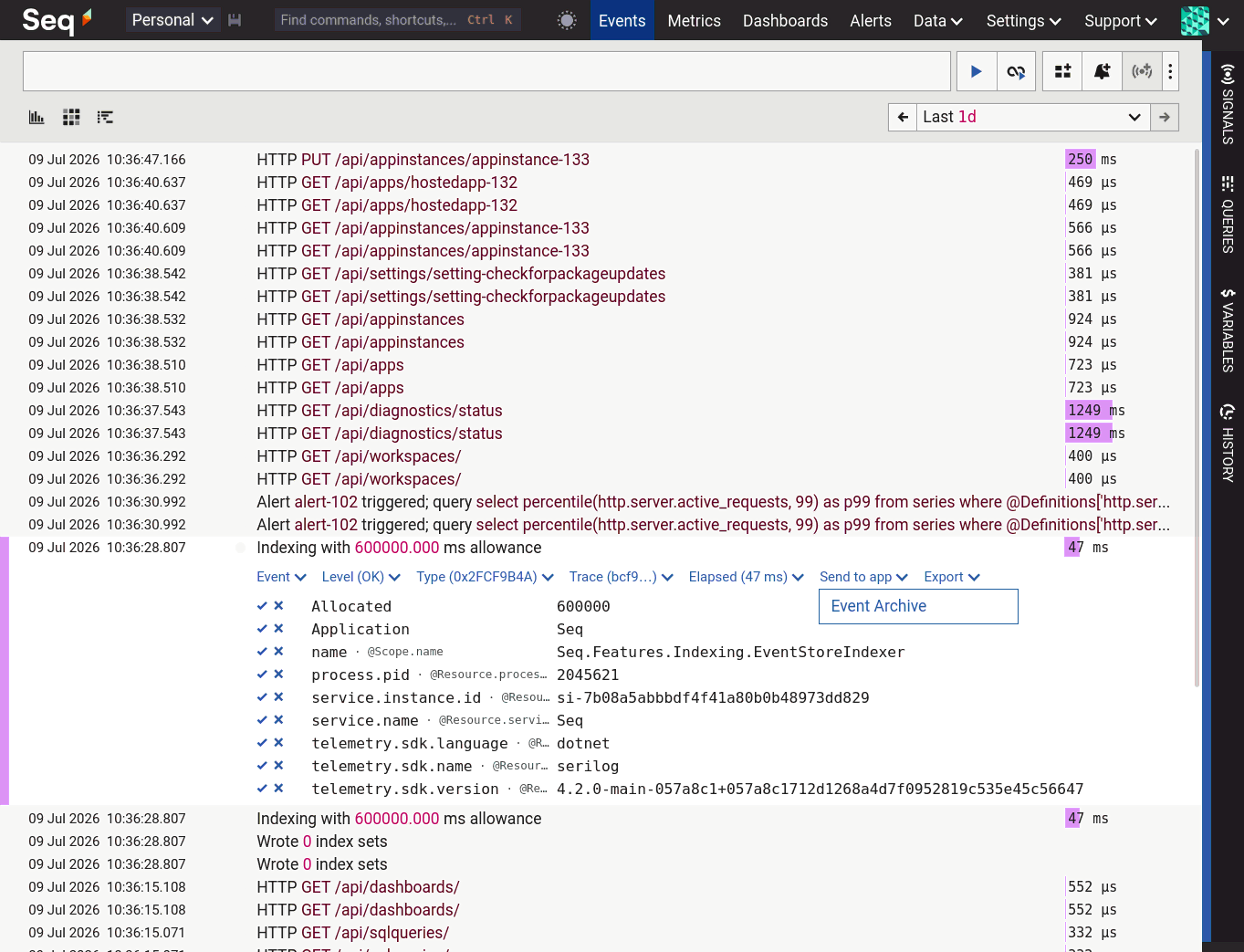Viewport: 1244px width, 952px height.
Task: Click the list detail view icon
Action: click(105, 117)
